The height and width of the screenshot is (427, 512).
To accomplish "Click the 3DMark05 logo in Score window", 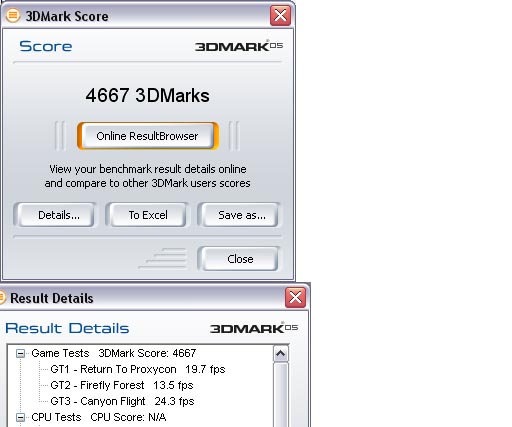I will (x=239, y=46).
